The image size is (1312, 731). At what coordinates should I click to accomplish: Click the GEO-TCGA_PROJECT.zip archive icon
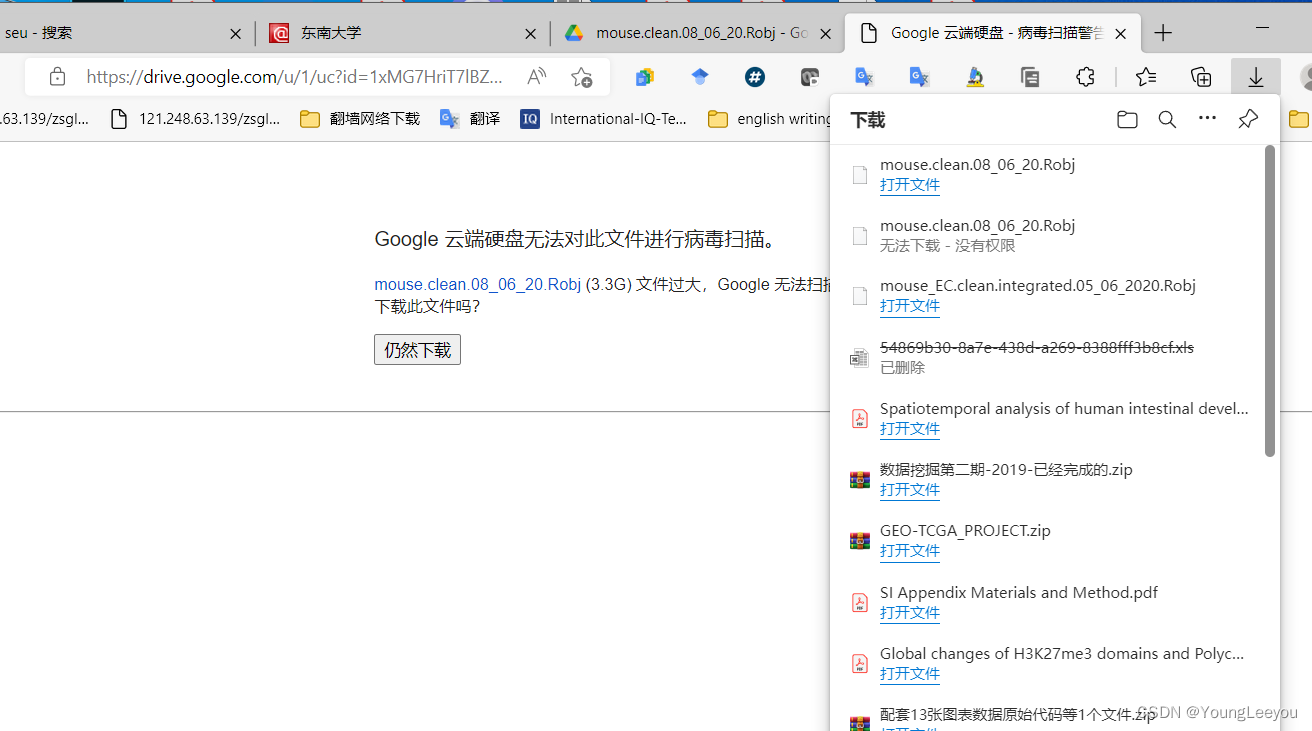click(859, 541)
